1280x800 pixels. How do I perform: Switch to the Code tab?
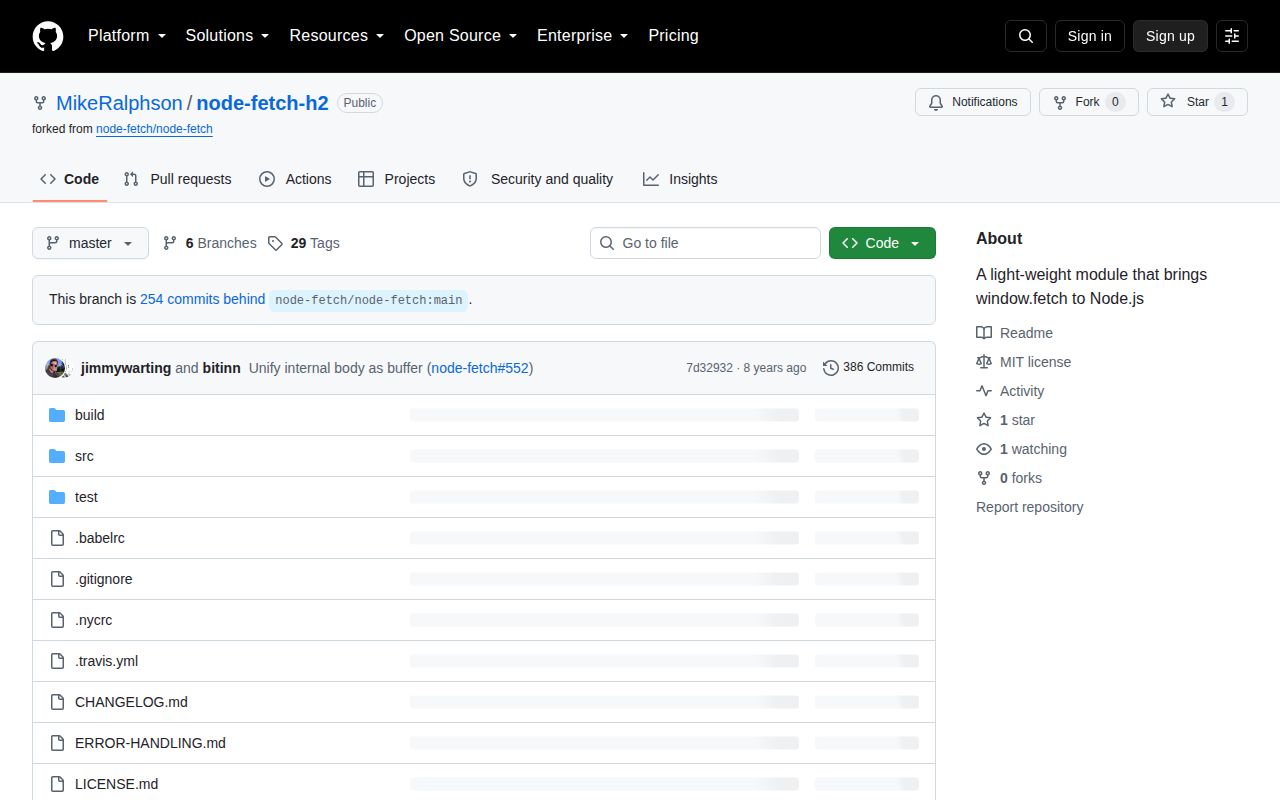click(x=69, y=179)
